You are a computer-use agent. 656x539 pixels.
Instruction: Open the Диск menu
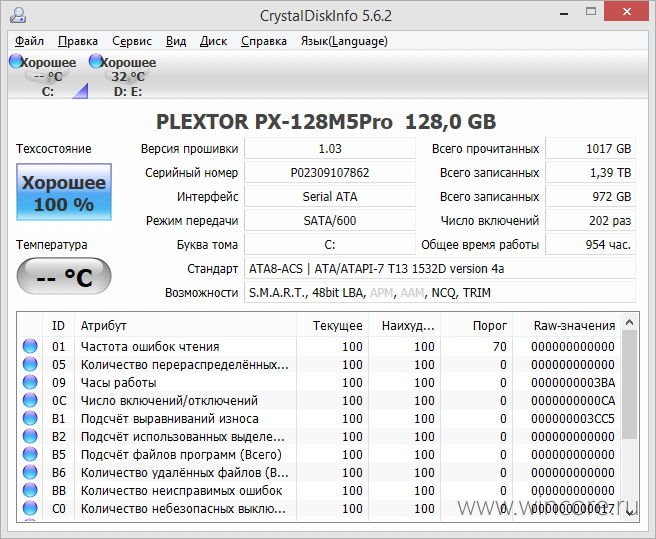click(x=213, y=41)
